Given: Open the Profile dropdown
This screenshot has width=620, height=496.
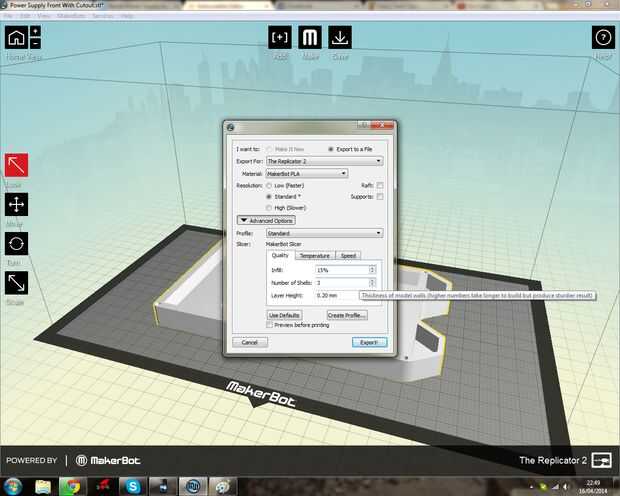Looking at the screenshot, I should (324, 233).
